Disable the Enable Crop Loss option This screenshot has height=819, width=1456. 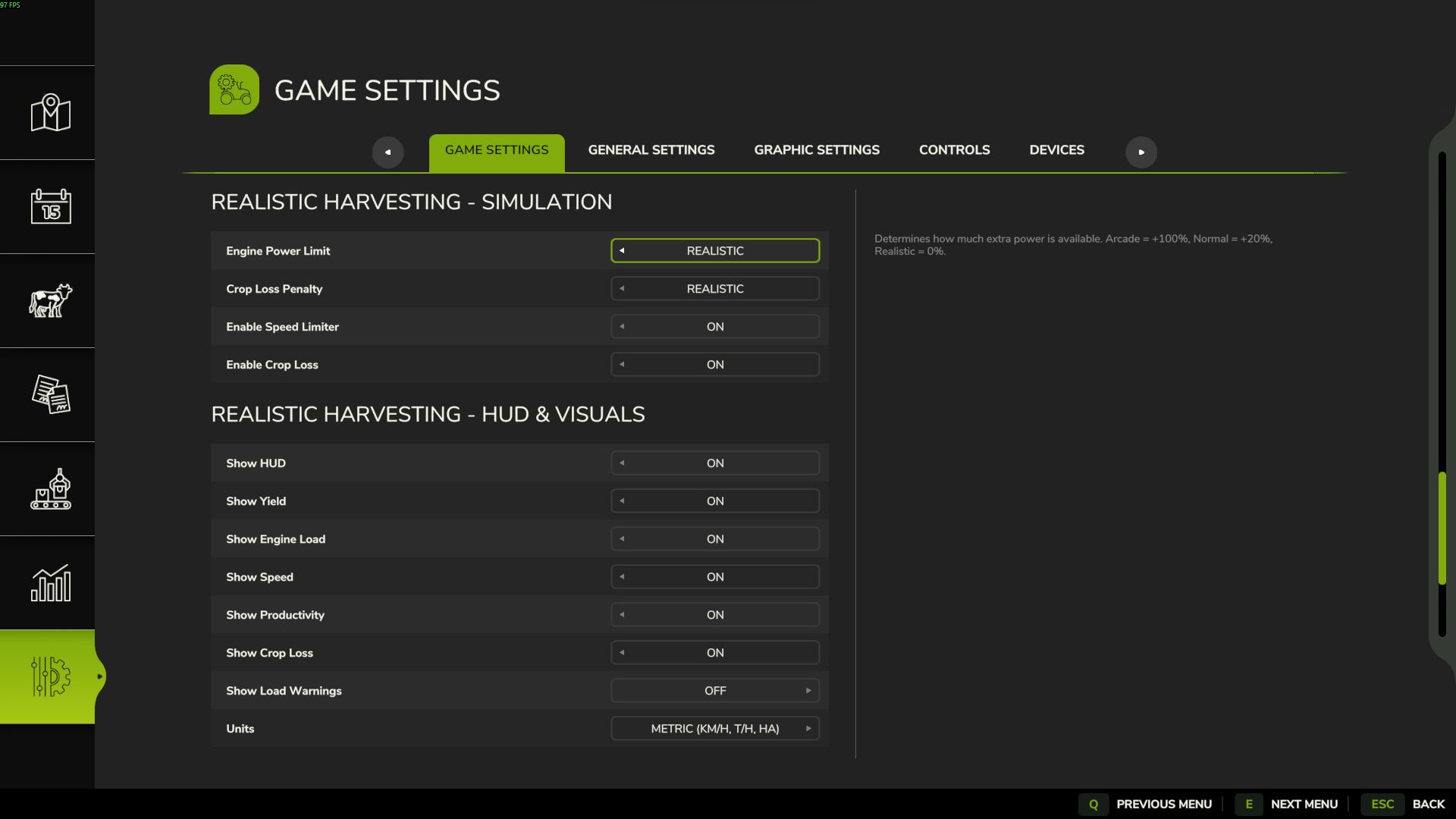coord(714,364)
